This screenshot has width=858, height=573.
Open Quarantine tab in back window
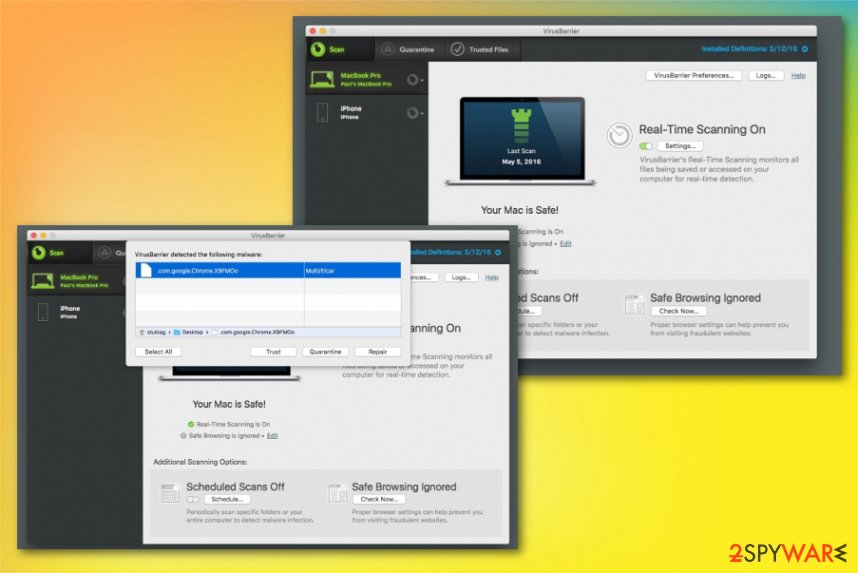(410, 49)
